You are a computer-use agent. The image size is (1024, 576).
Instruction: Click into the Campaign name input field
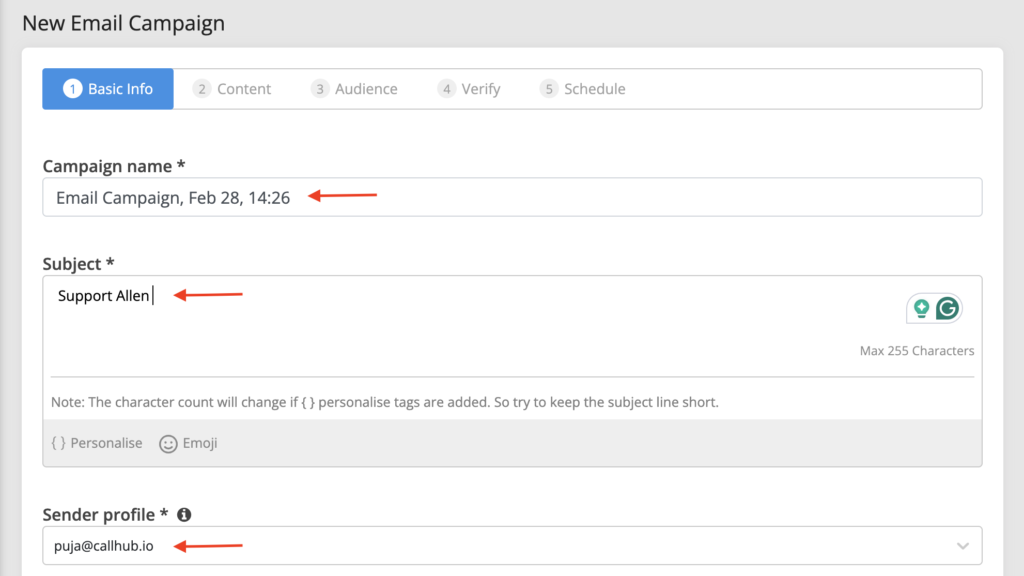click(x=512, y=197)
